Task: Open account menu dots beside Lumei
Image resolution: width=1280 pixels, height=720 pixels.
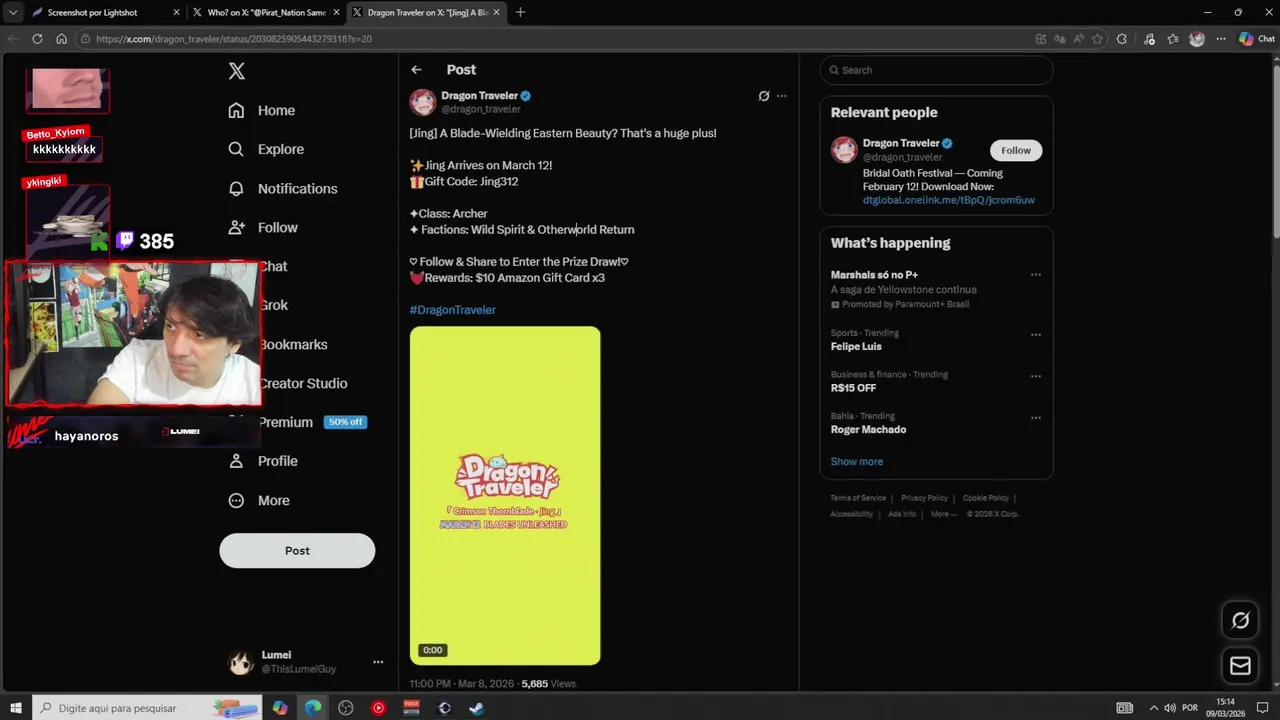Action: pos(378,662)
